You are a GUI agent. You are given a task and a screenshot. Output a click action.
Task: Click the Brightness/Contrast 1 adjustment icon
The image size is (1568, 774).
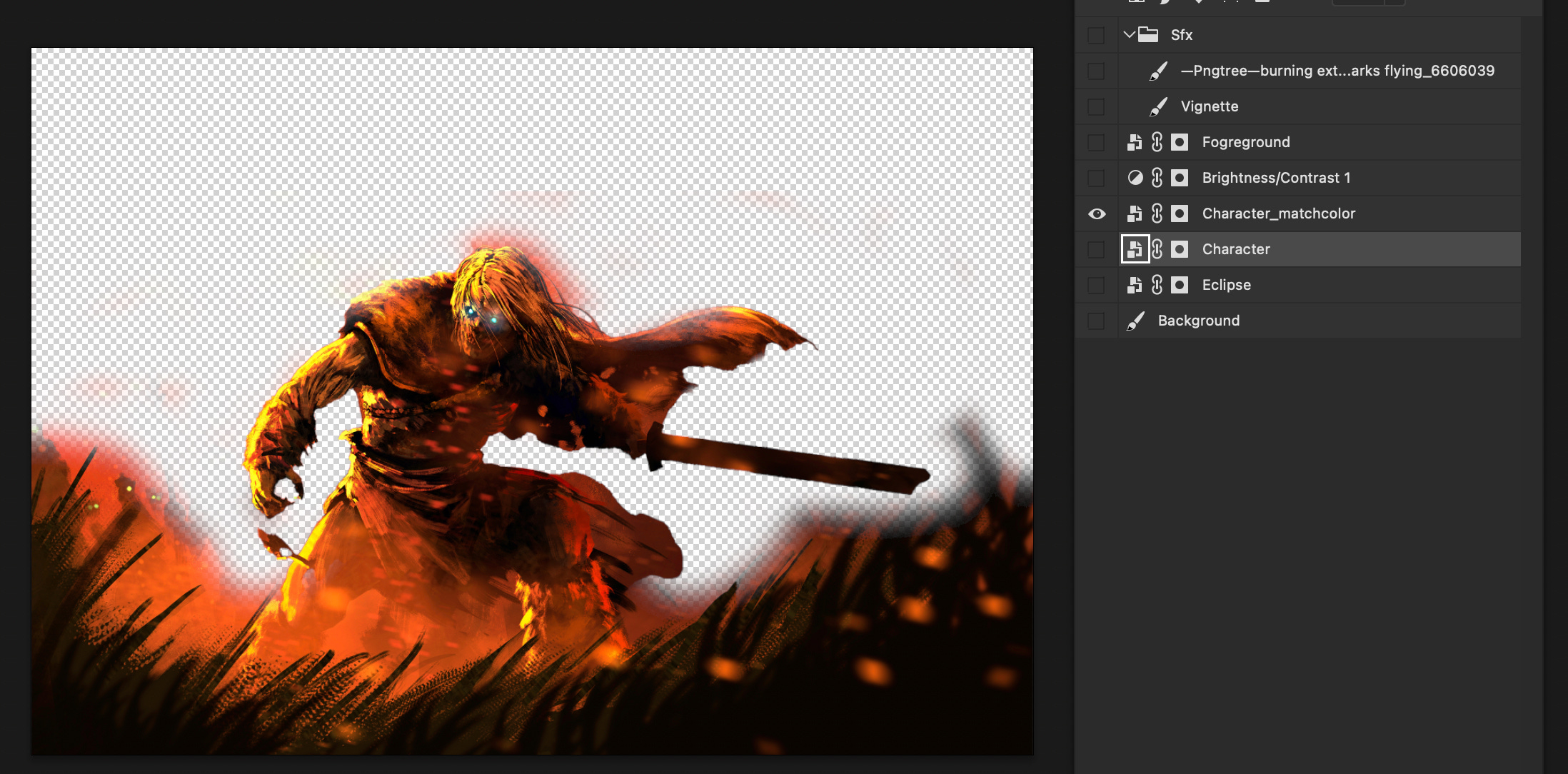1135,178
